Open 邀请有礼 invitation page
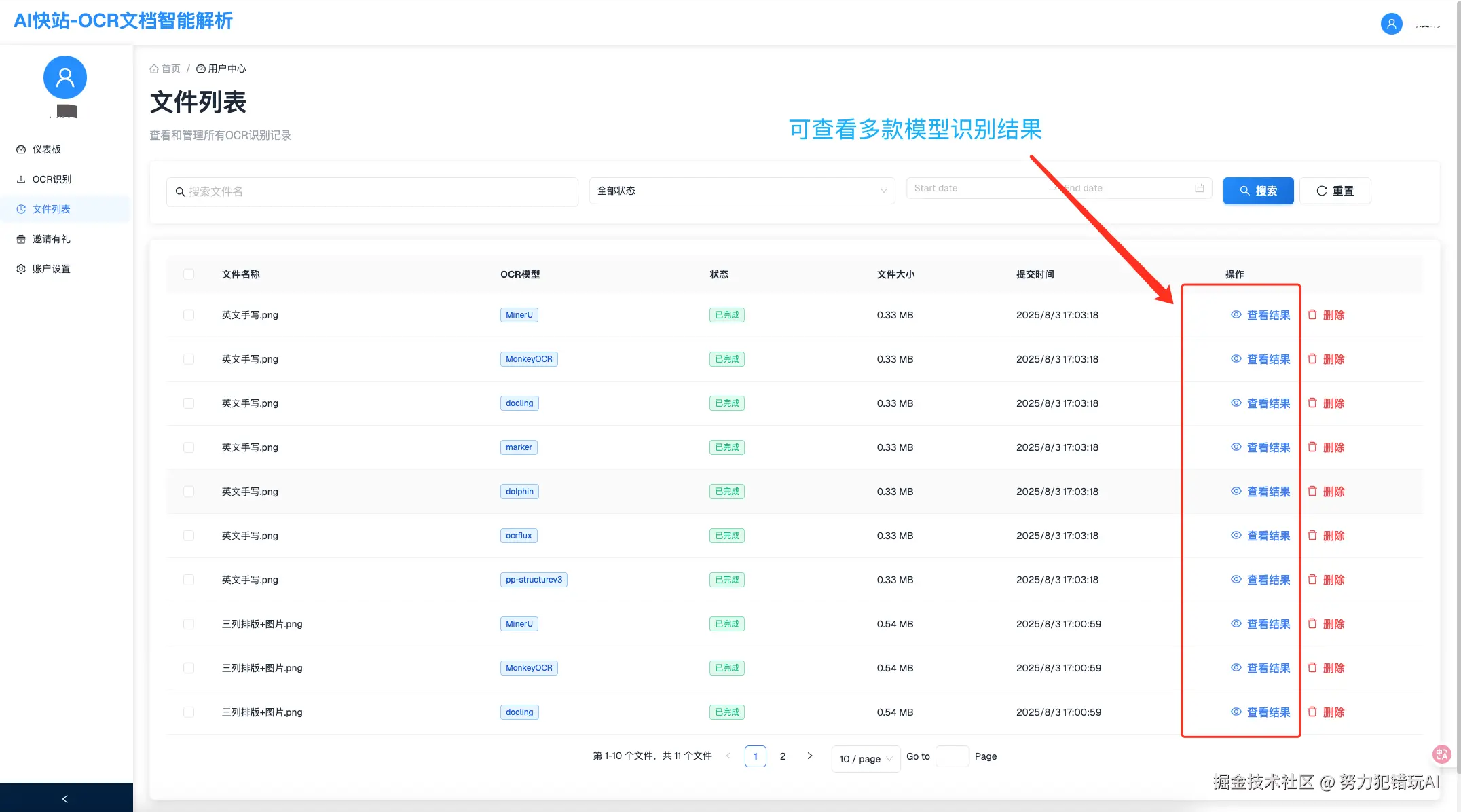 (50, 238)
